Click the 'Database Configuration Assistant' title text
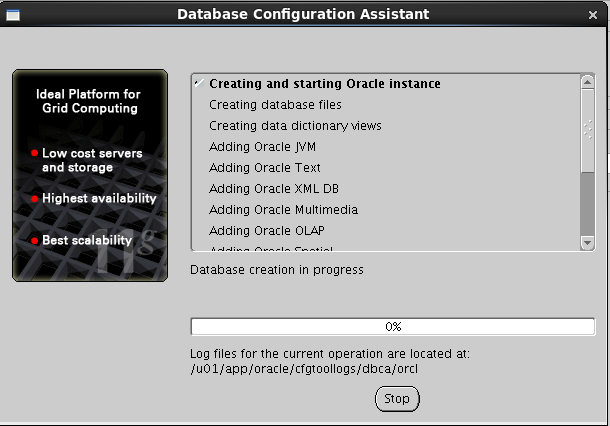 point(303,14)
